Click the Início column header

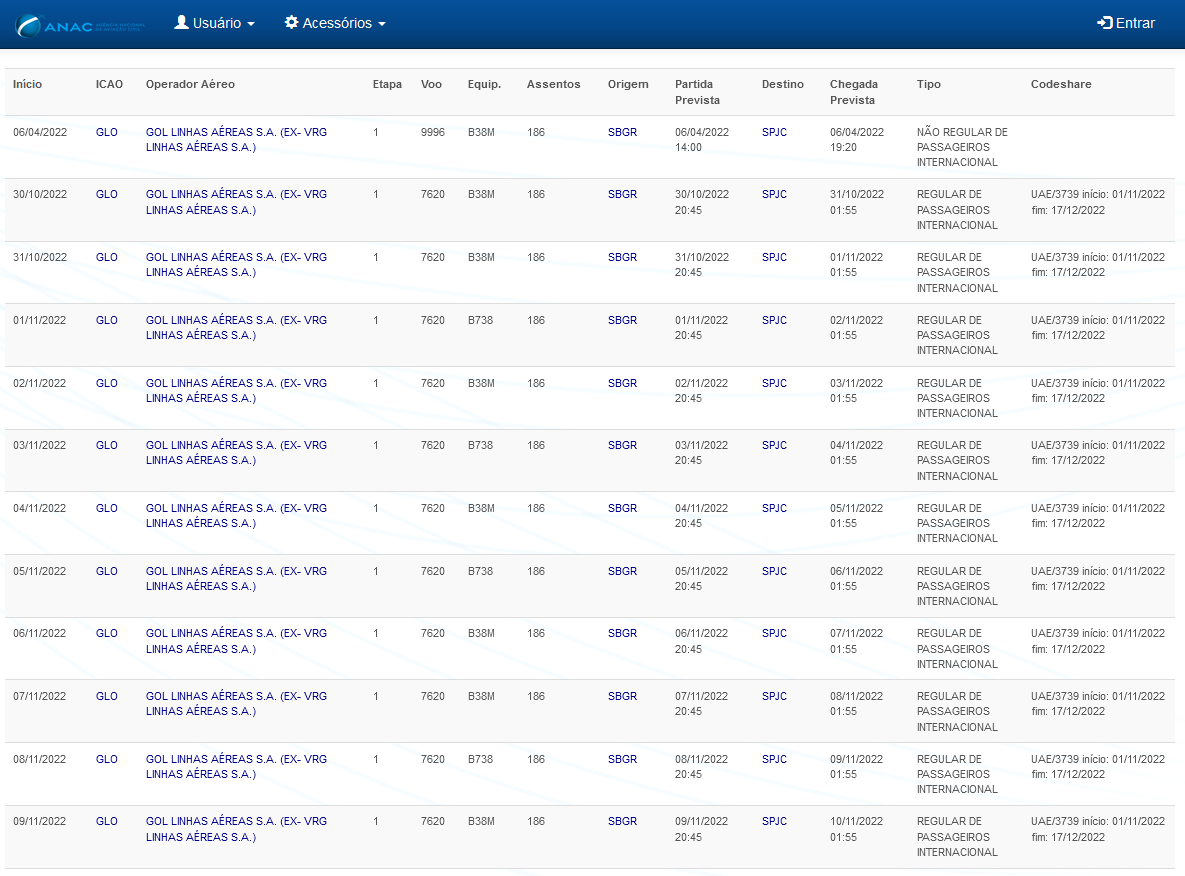[27, 85]
